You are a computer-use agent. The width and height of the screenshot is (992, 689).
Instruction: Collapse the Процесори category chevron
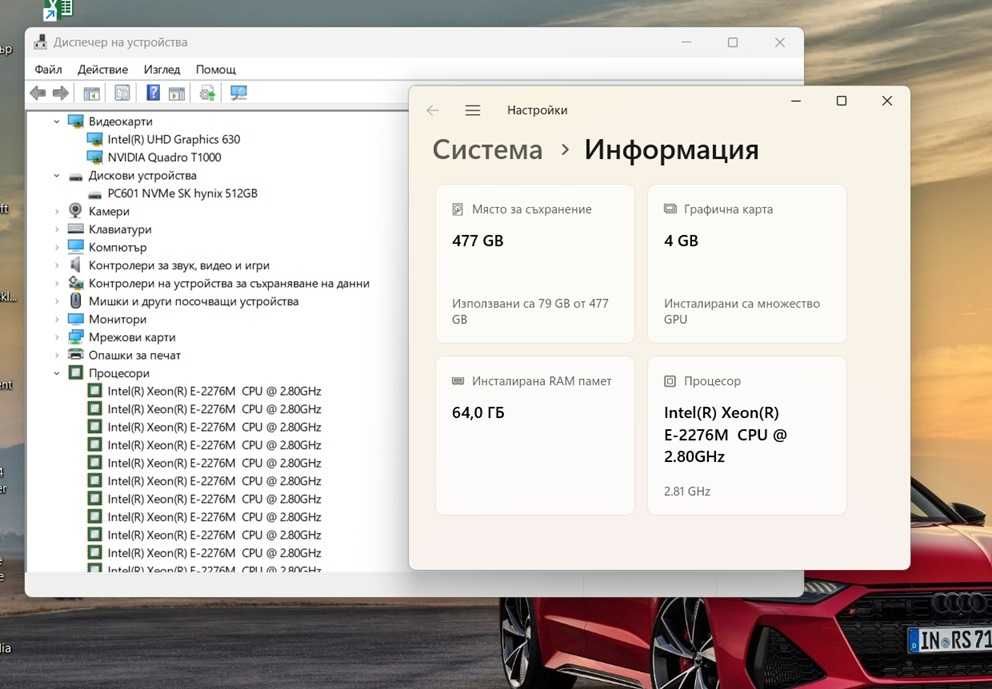tap(57, 373)
